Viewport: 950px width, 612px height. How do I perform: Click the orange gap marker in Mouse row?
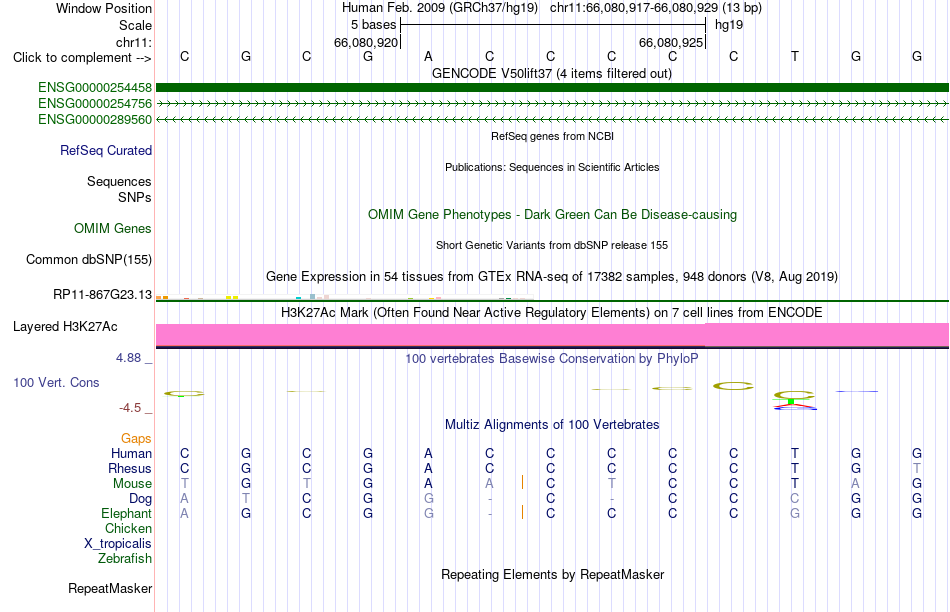point(522,482)
